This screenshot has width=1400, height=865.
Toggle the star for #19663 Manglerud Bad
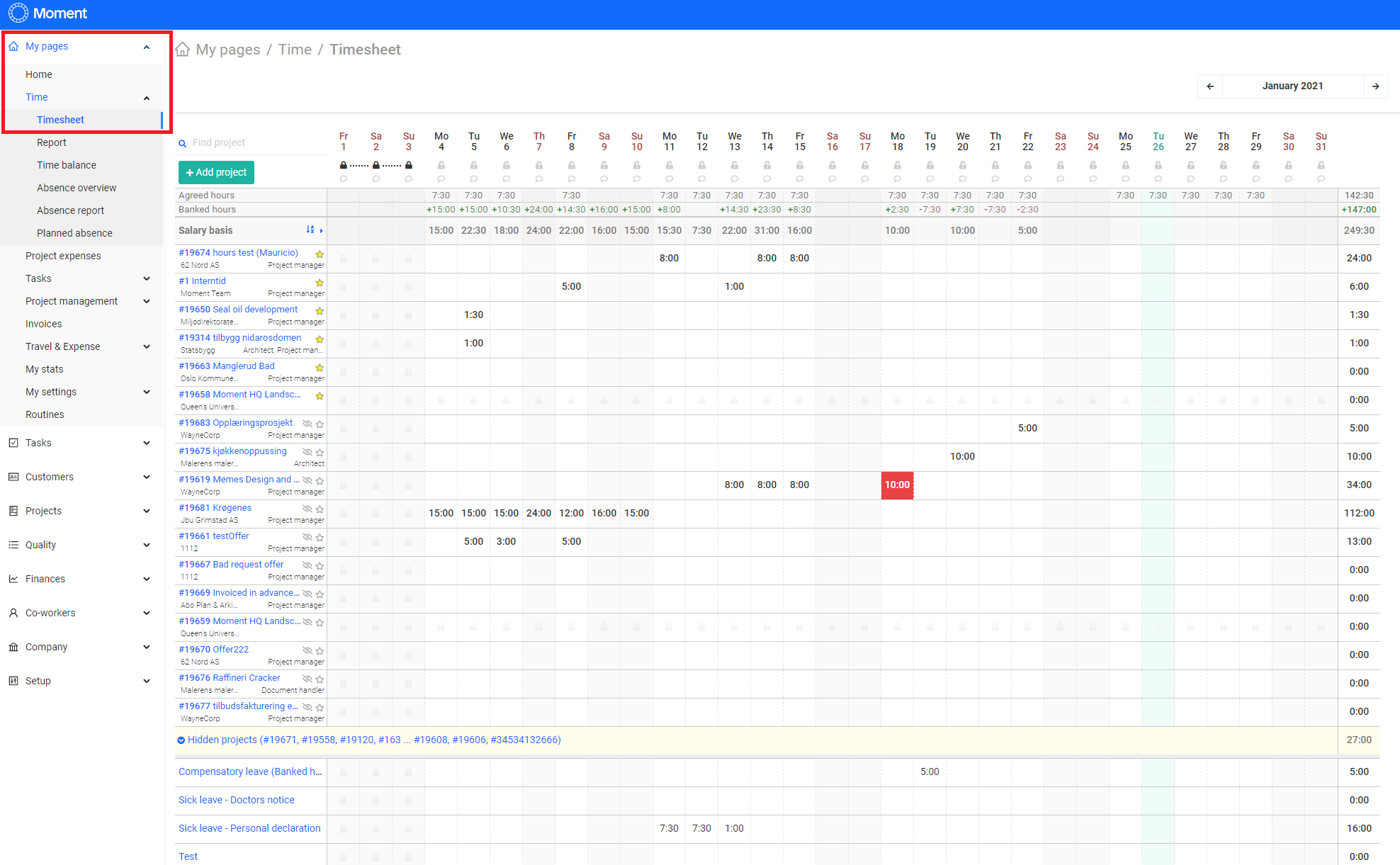point(320,368)
